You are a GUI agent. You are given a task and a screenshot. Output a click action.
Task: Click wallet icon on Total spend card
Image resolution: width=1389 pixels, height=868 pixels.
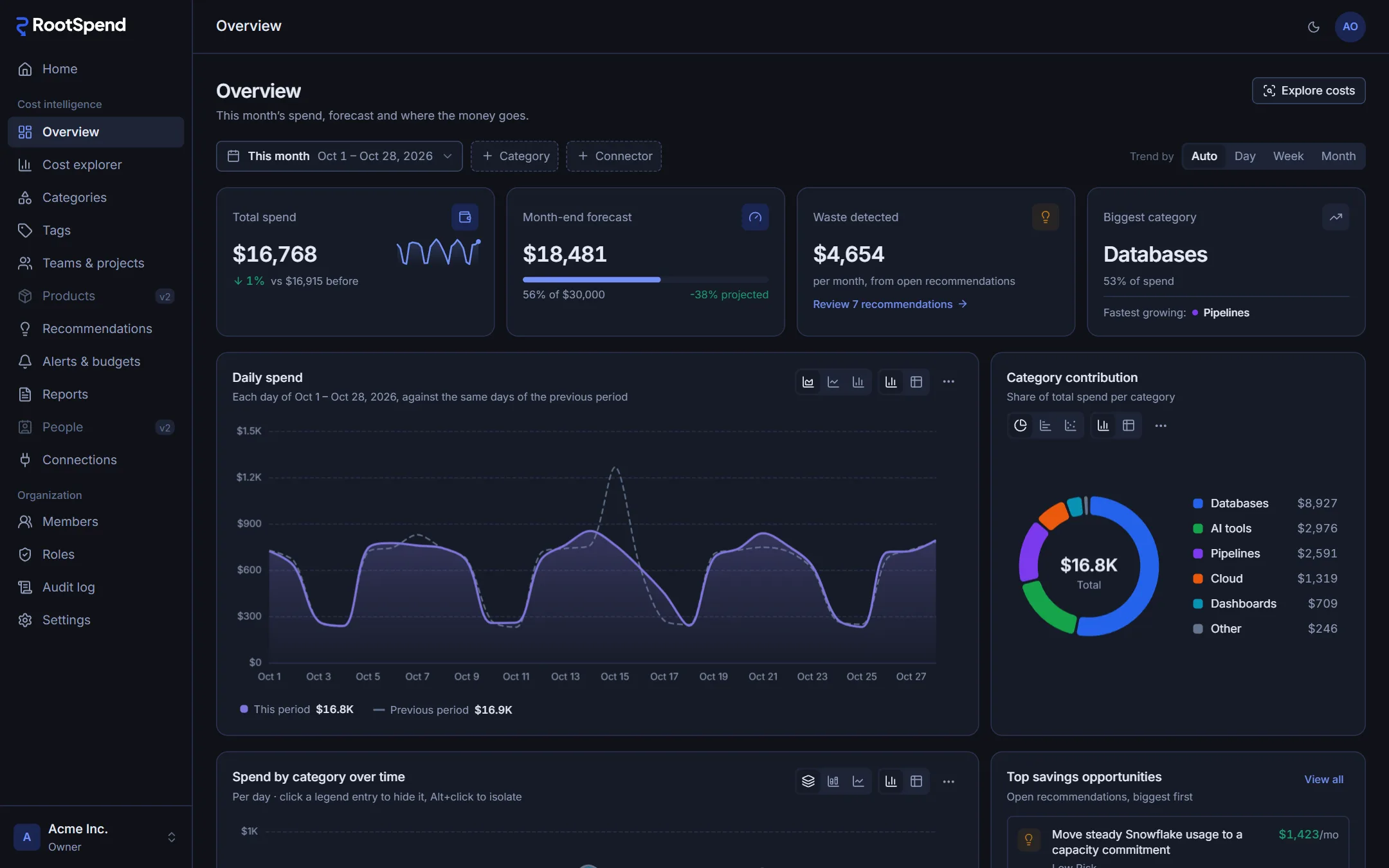pos(465,217)
